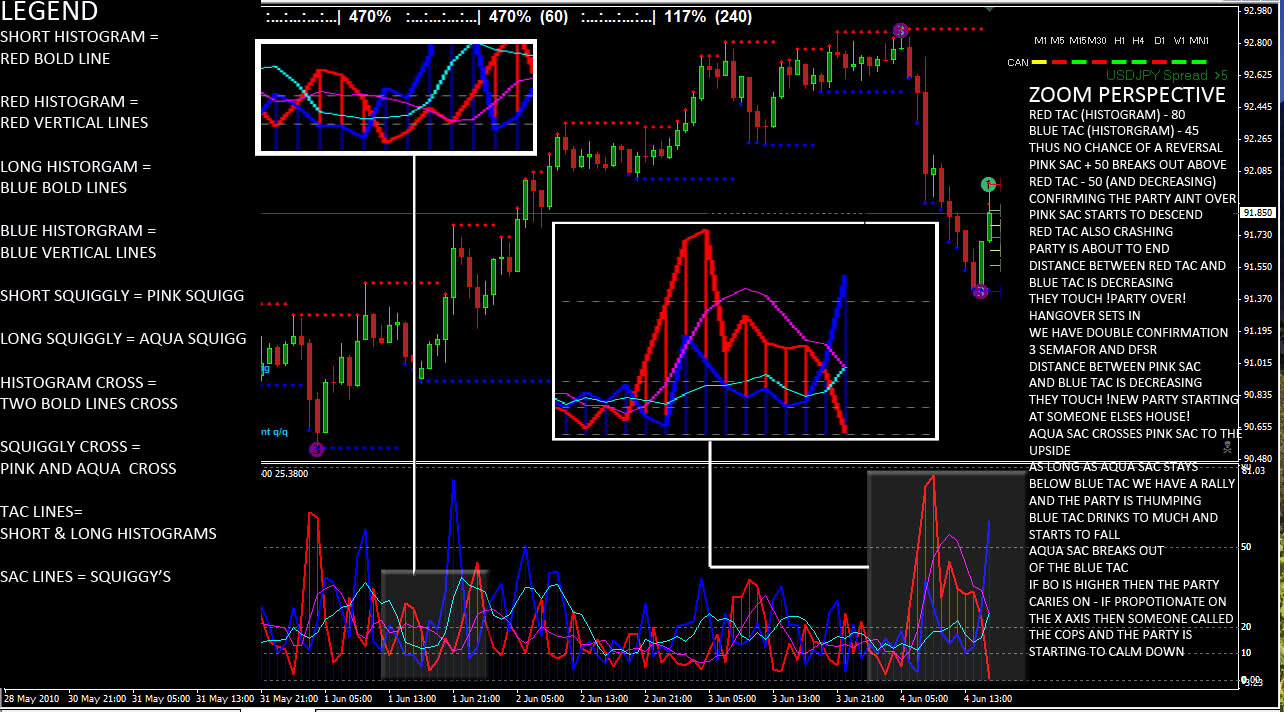Click the purple semafor marker at chart top
The image size is (1284, 712).
pos(900,31)
